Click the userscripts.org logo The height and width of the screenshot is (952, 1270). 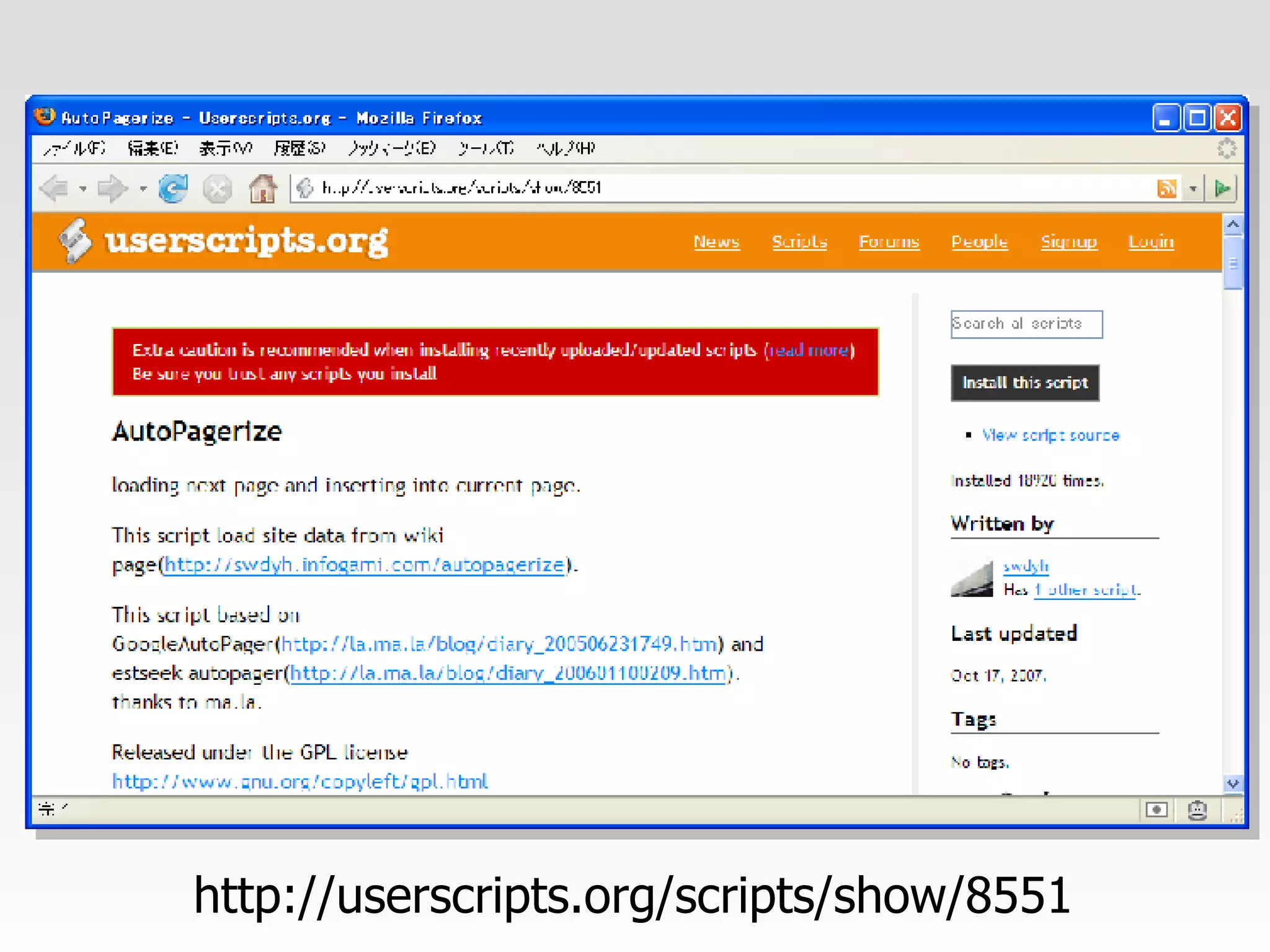224,241
